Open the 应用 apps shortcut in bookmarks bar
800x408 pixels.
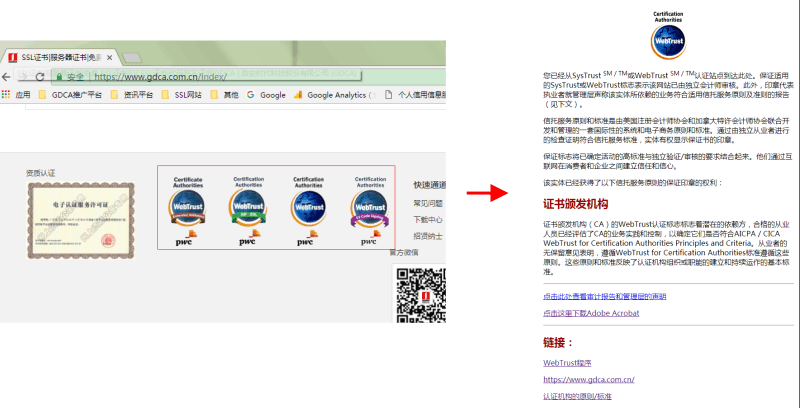pyautogui.click(x=16, y=95)
